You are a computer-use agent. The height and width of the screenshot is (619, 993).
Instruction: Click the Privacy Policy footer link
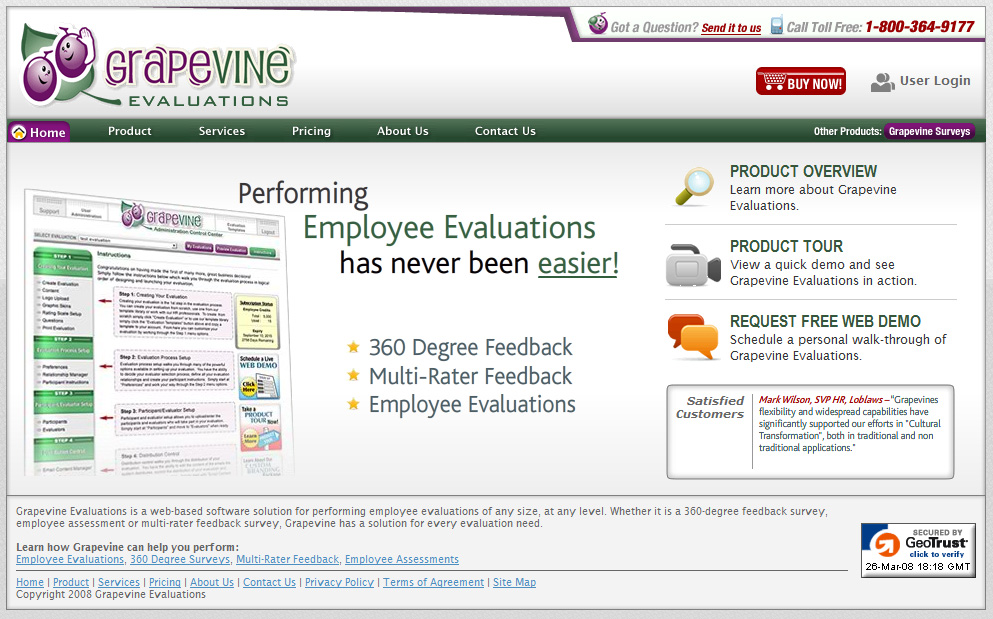click(339, 583)
